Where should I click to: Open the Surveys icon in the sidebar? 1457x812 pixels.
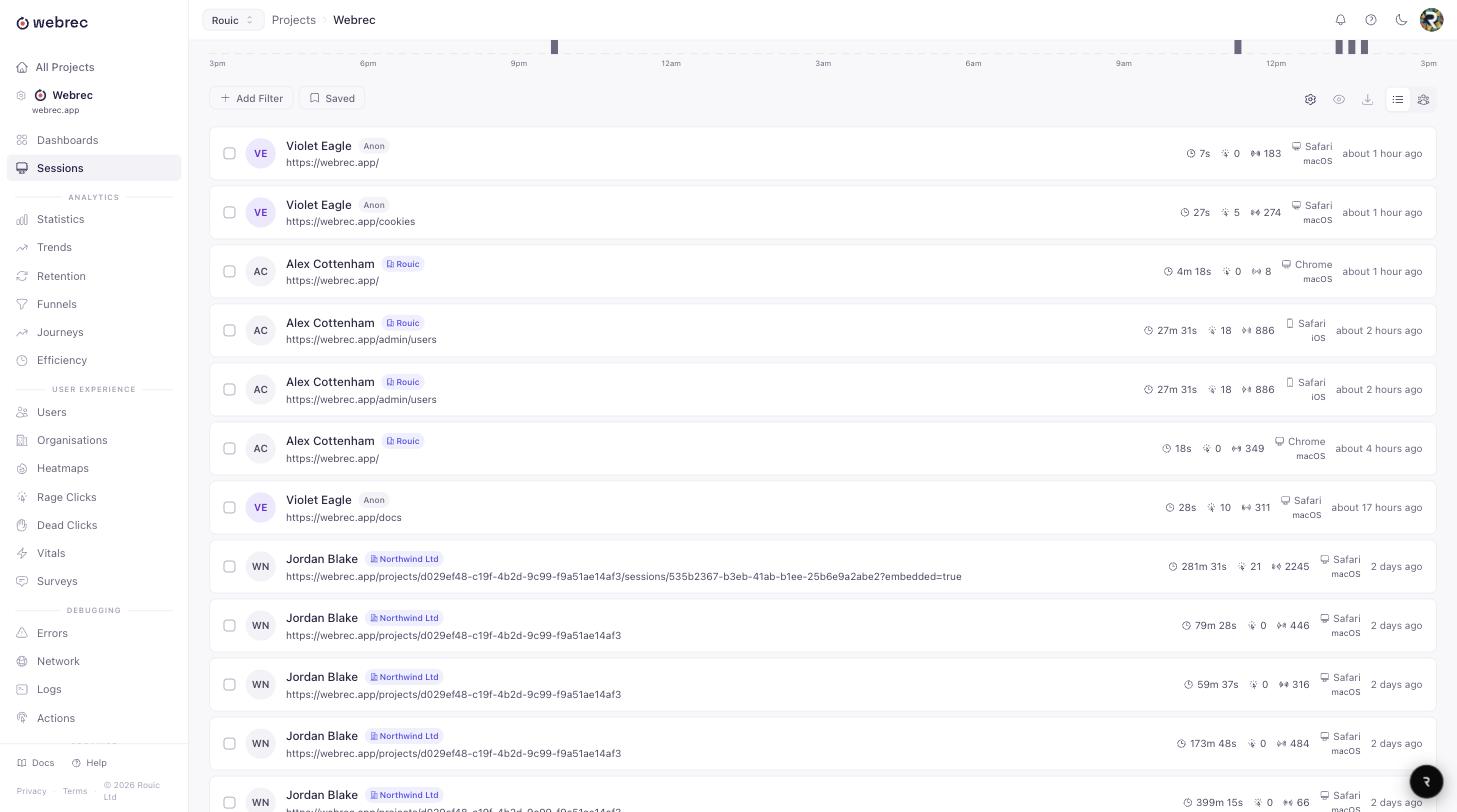(22, 581)
